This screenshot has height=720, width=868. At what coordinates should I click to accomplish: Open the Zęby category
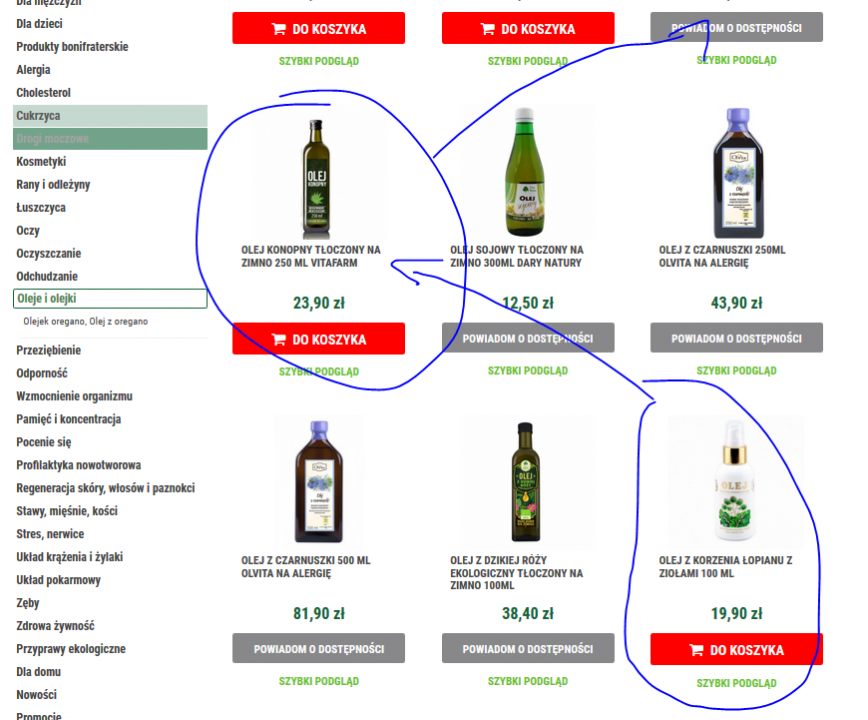[x=28, y=603]
